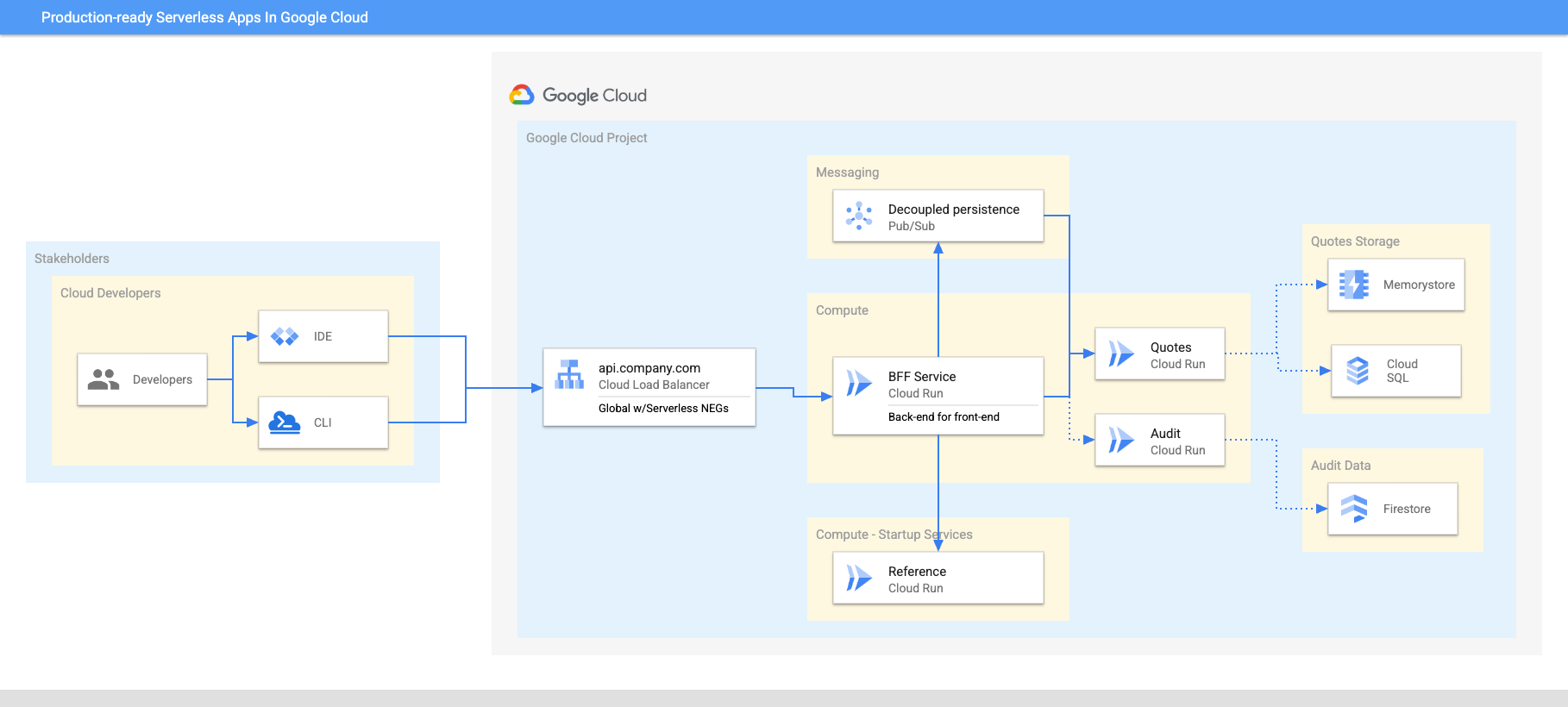1568x707 pixels.
Task: Click the BFF Service Cloud Run icon
Action: 859,383
